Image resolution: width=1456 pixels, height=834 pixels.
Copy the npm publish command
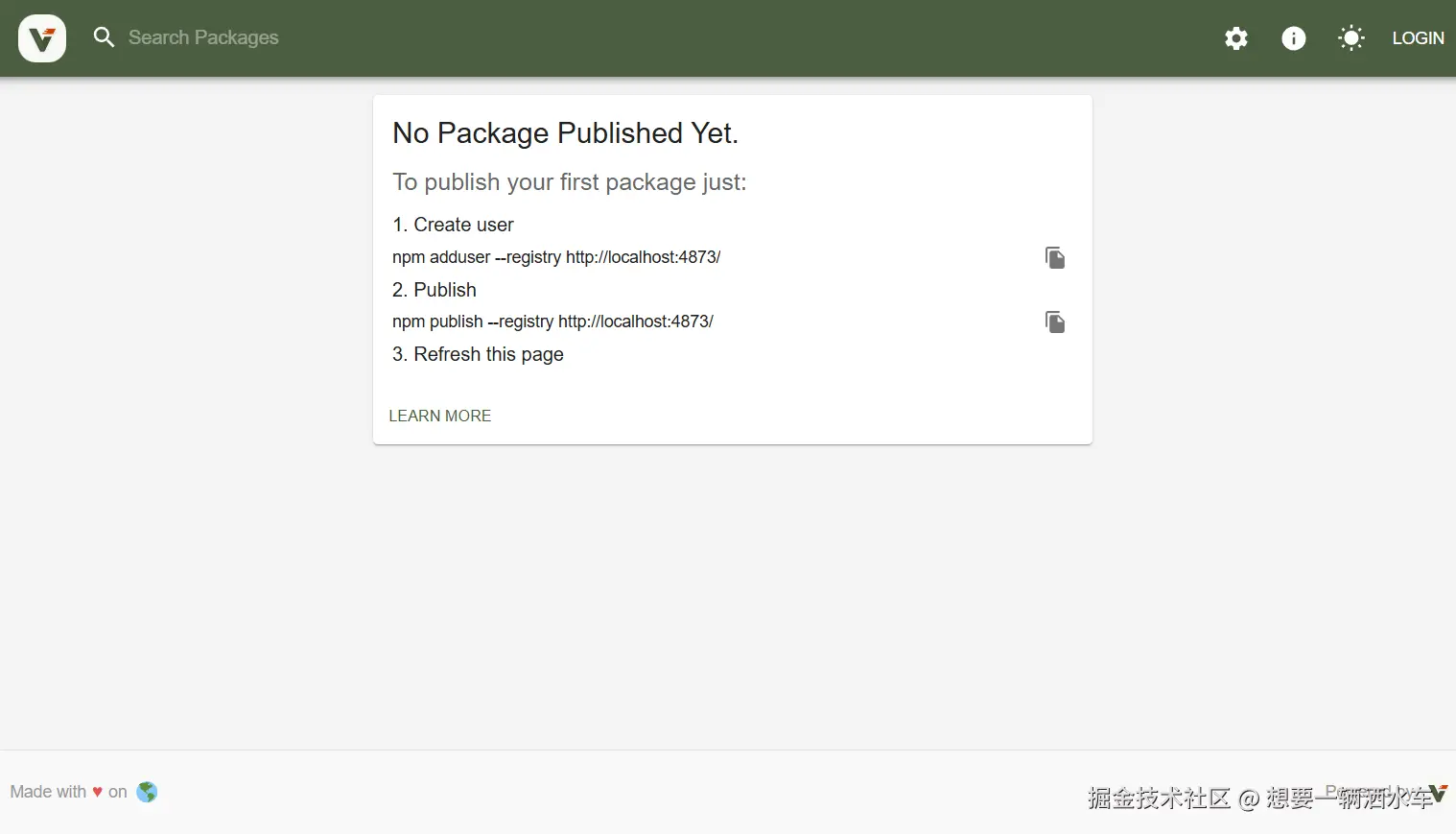pyautogui.click(x=1055, y=322)
